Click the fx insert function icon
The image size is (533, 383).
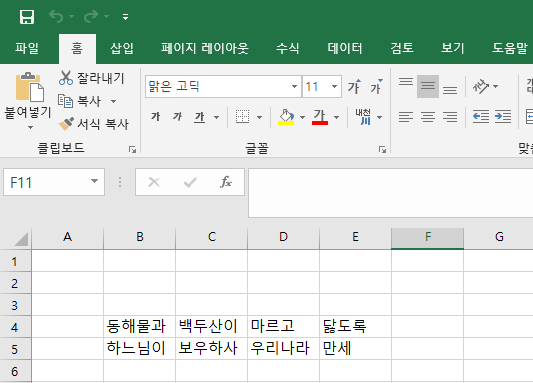pyautogui.click(x=226, y=182)
